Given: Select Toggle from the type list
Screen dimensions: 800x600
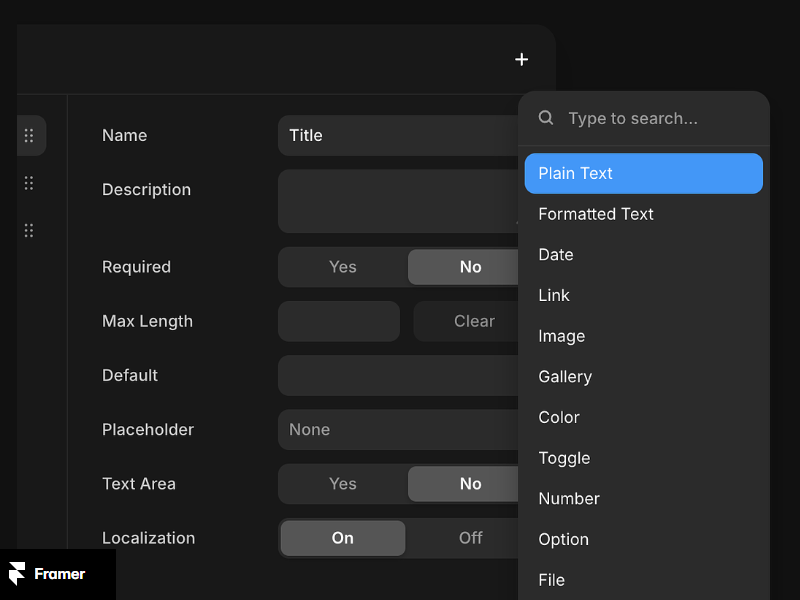Looking at the screenshot, I should coord(564,458).
